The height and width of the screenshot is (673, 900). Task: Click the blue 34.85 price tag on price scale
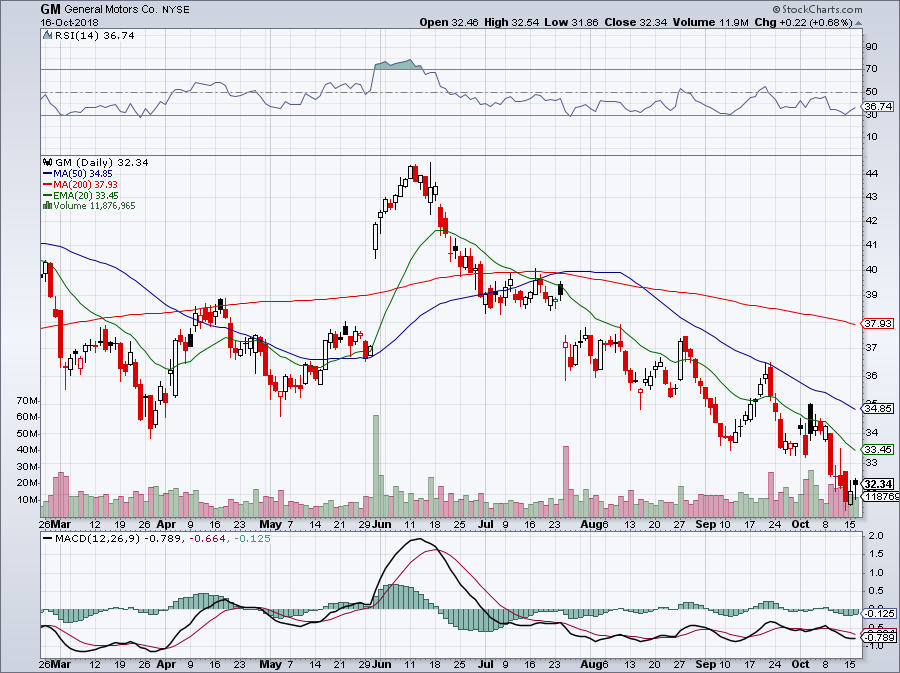point(878,409)
